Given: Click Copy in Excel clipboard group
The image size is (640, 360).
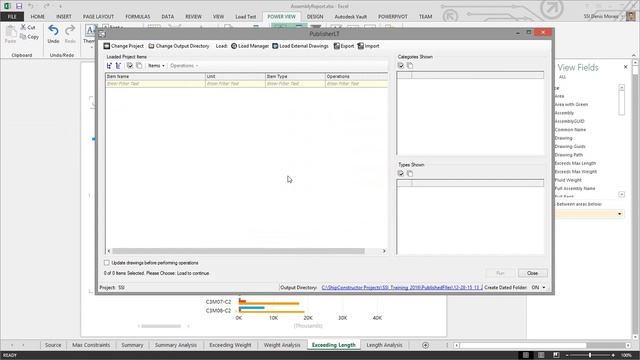Looking at the screenshot, I should pyautogui.click(x=29, y=37).
